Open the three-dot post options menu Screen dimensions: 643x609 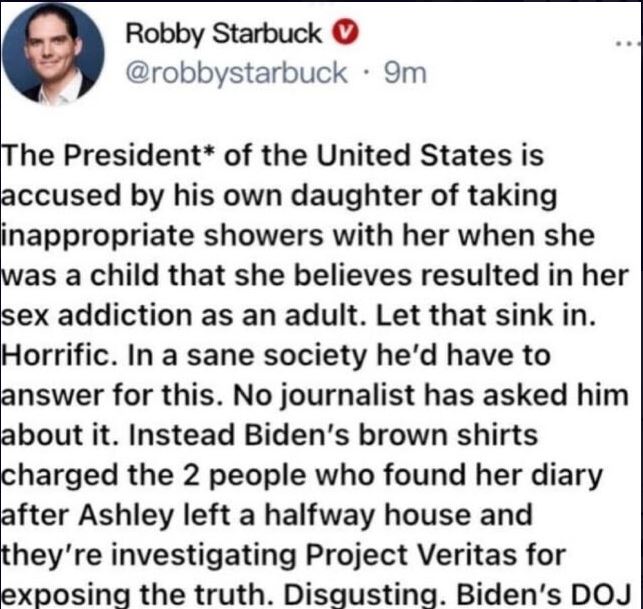click(630, 43)
